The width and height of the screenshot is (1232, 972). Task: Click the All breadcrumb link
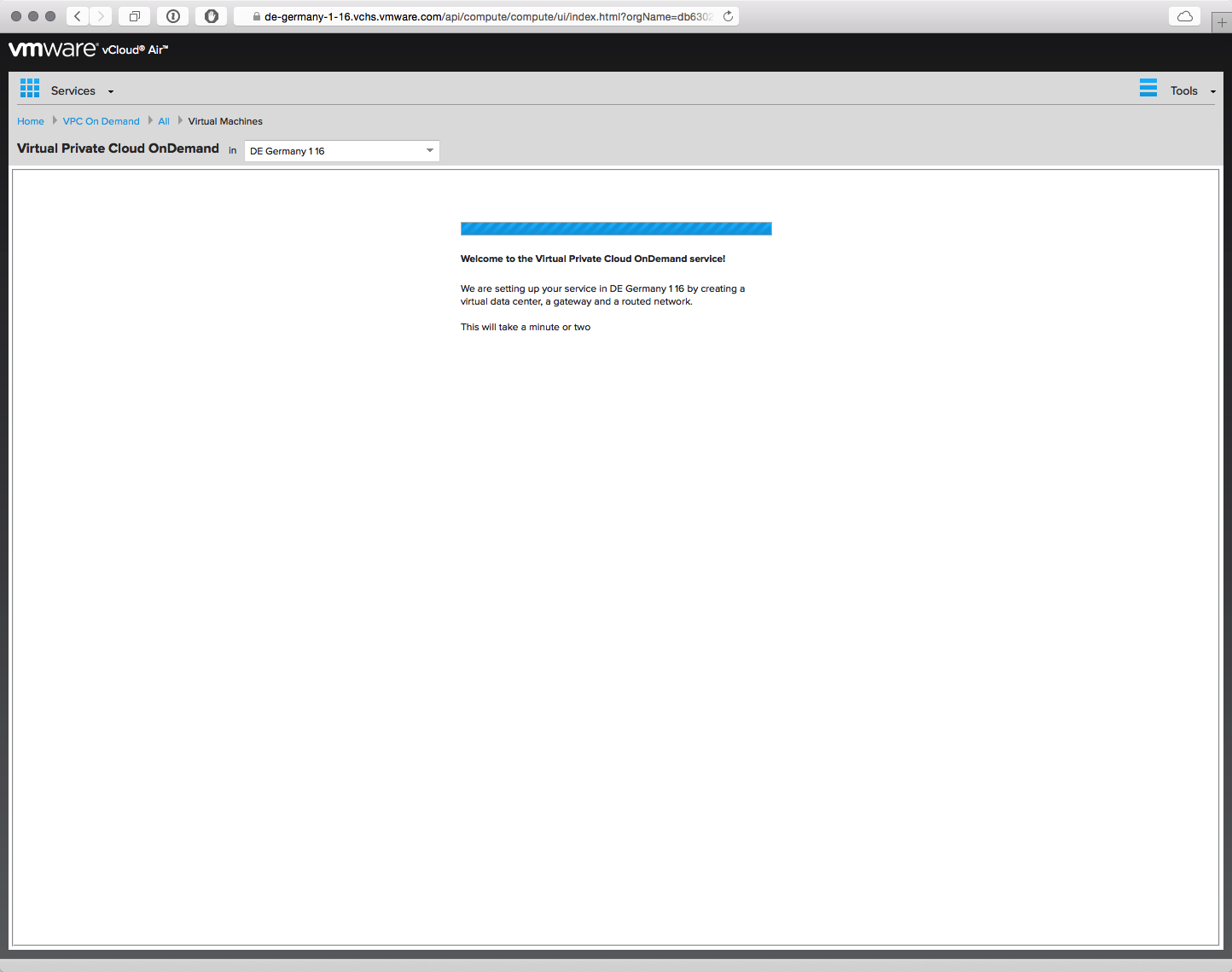pyautogui.click(x=164, y=121)
